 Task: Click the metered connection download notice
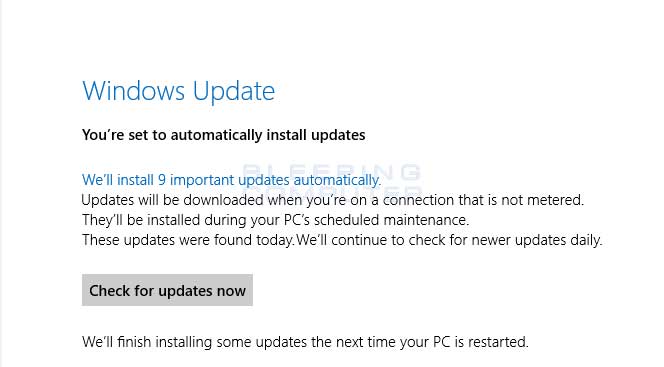332,200
